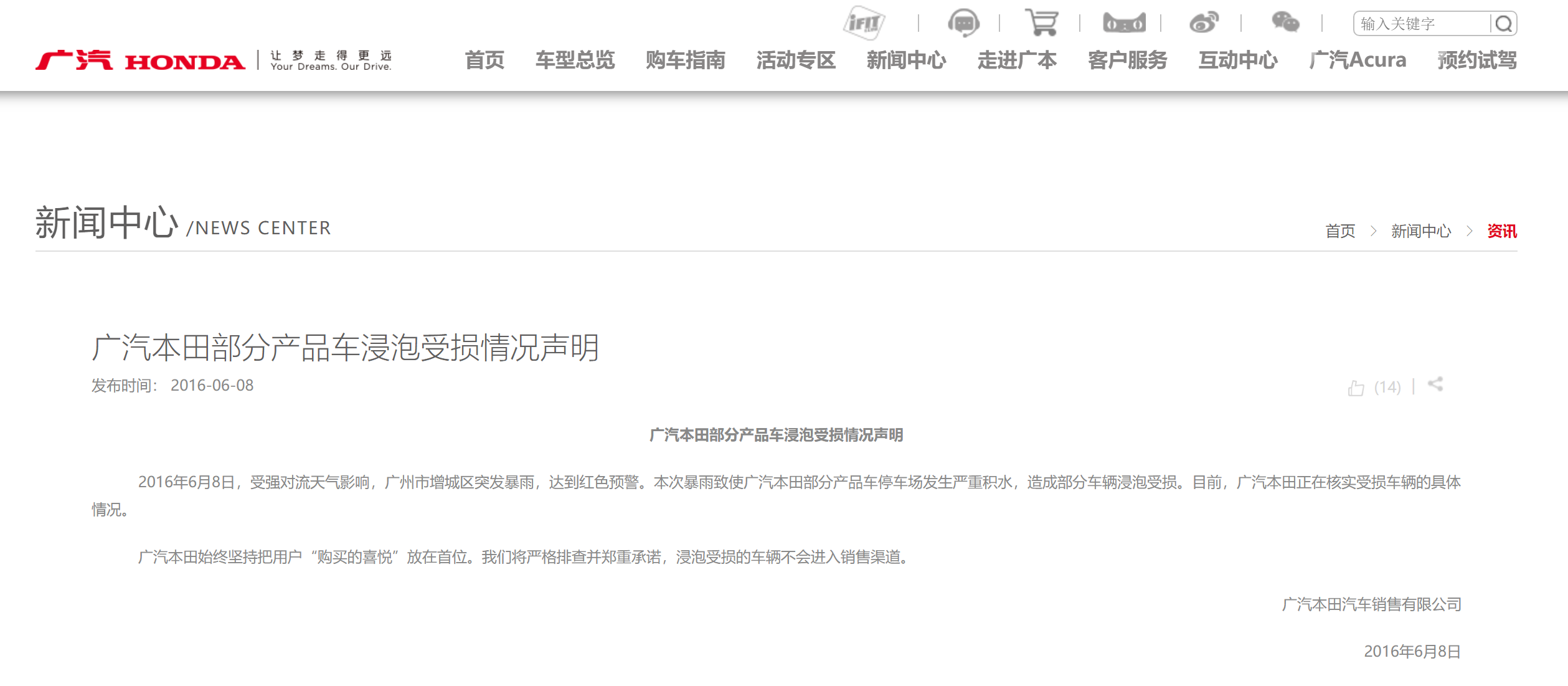Click the iFIT club icon
The image size is (1568, 686).
pos(864,23)
